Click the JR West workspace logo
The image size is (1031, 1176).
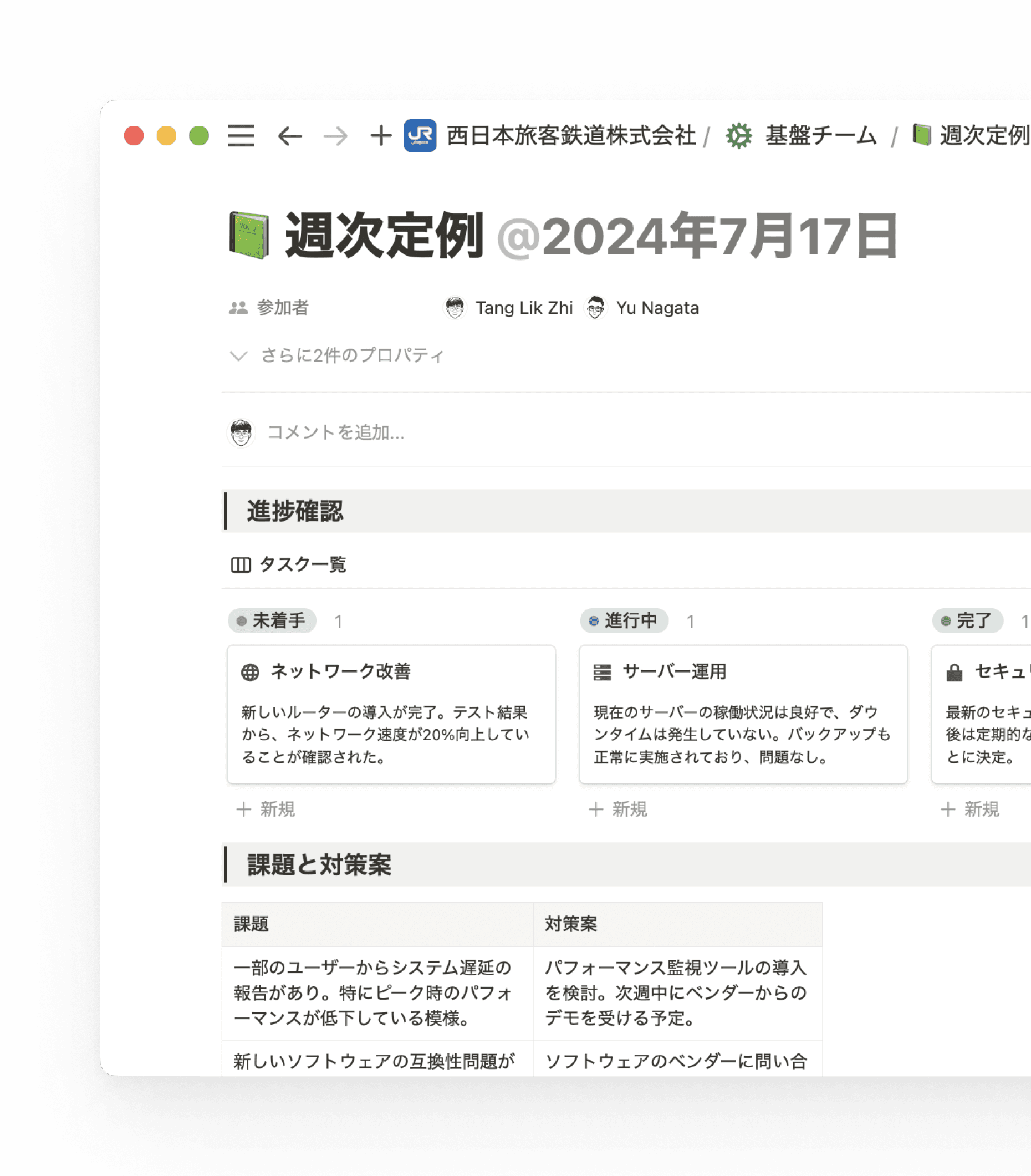point(420,136)
